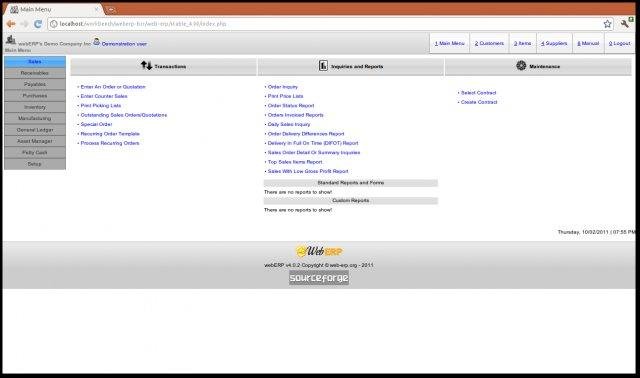Open the Demonstration user link
The width and height of the screenshot is (640, 378).
point(124,44)
